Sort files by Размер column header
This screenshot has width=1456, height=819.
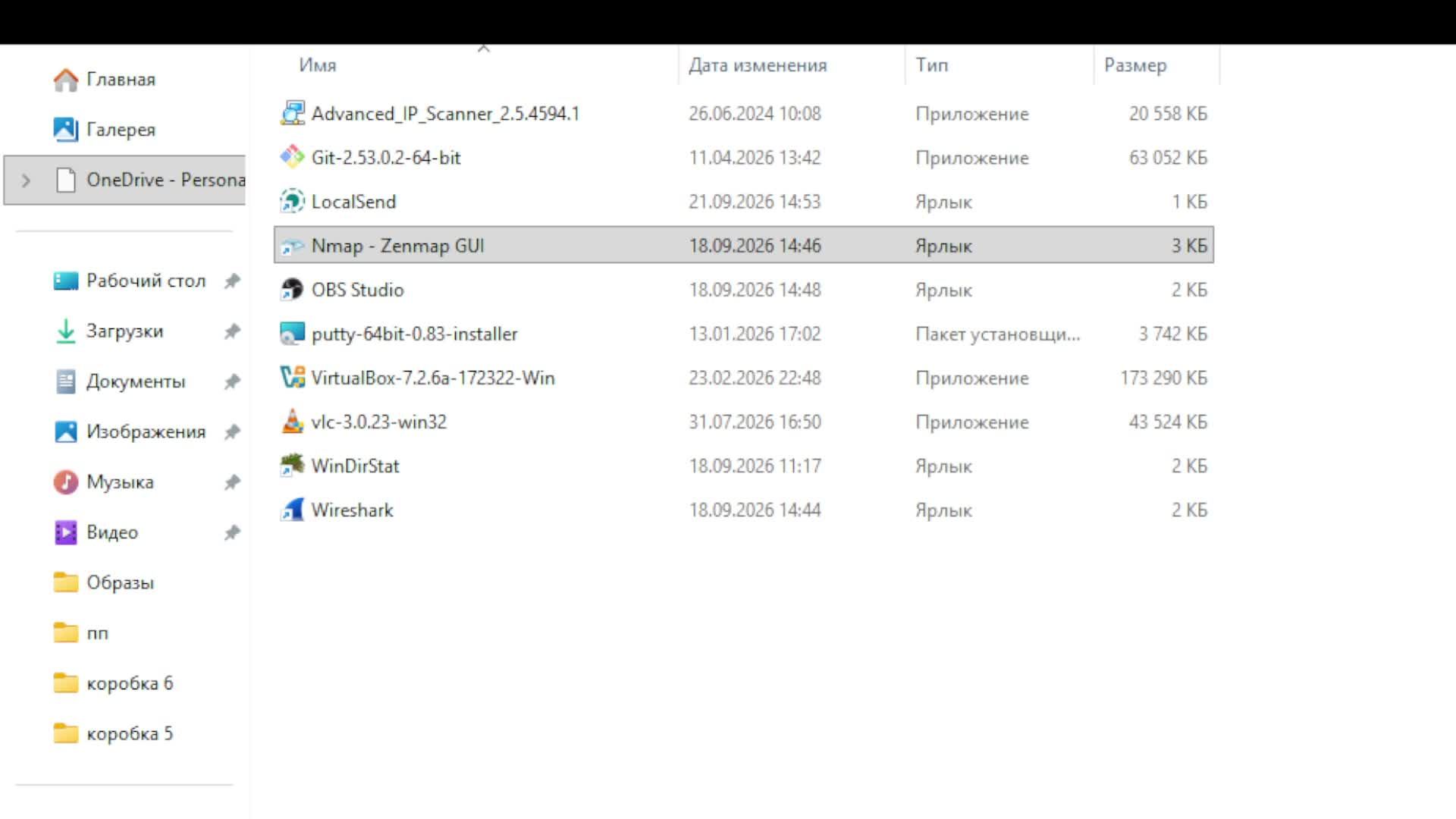[x=1135, y=66]
